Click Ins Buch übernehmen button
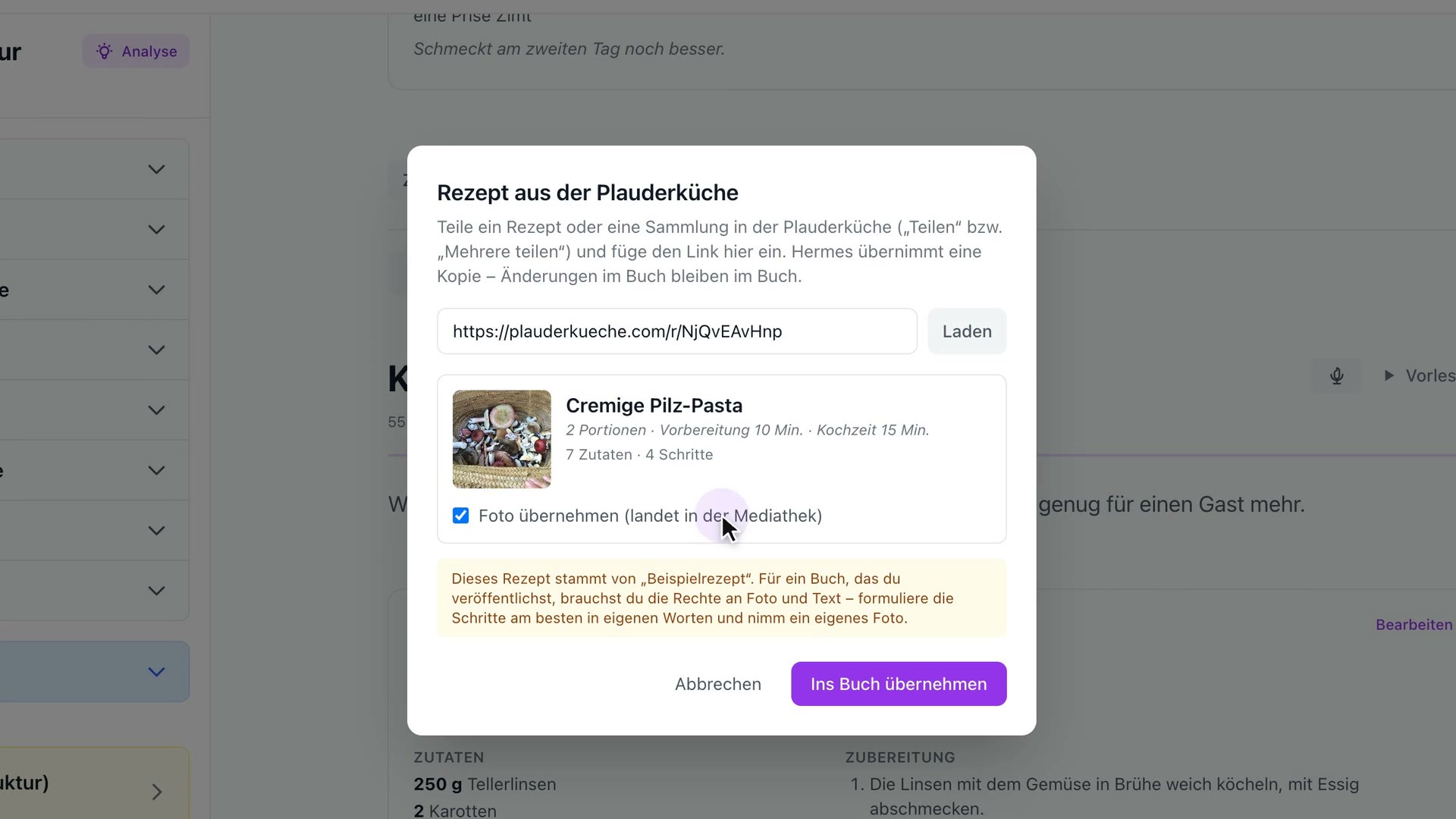1456x819 pixels. 899,684
